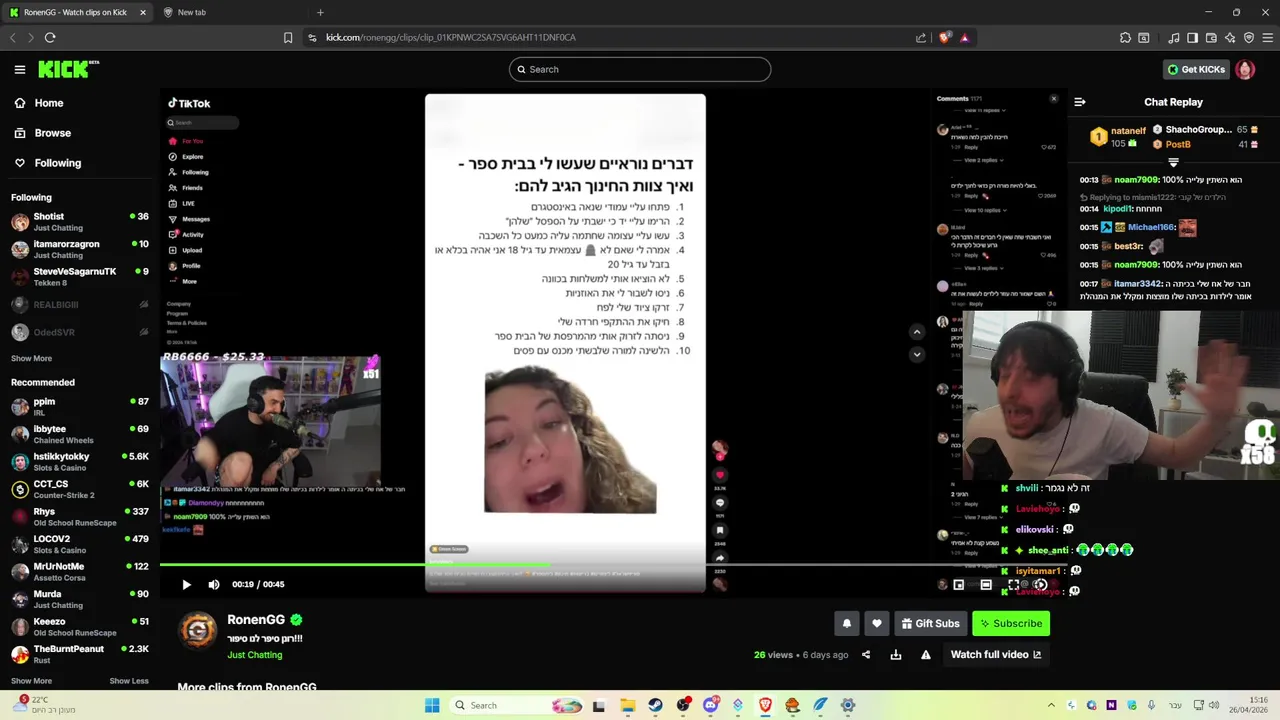The image size is (1280, 720).
Task: Collapse the Chat Replay panel
Action: click(1080, 102)
